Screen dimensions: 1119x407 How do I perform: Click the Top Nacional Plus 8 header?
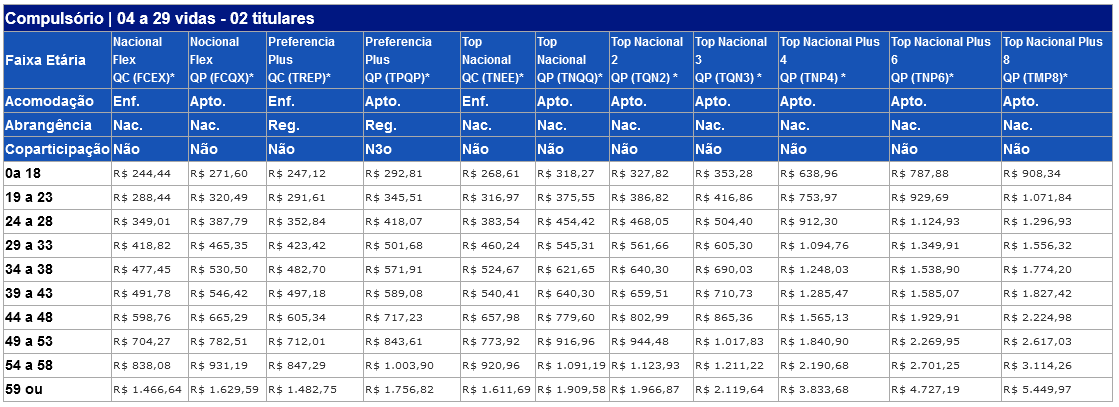tap(1057, 60)
